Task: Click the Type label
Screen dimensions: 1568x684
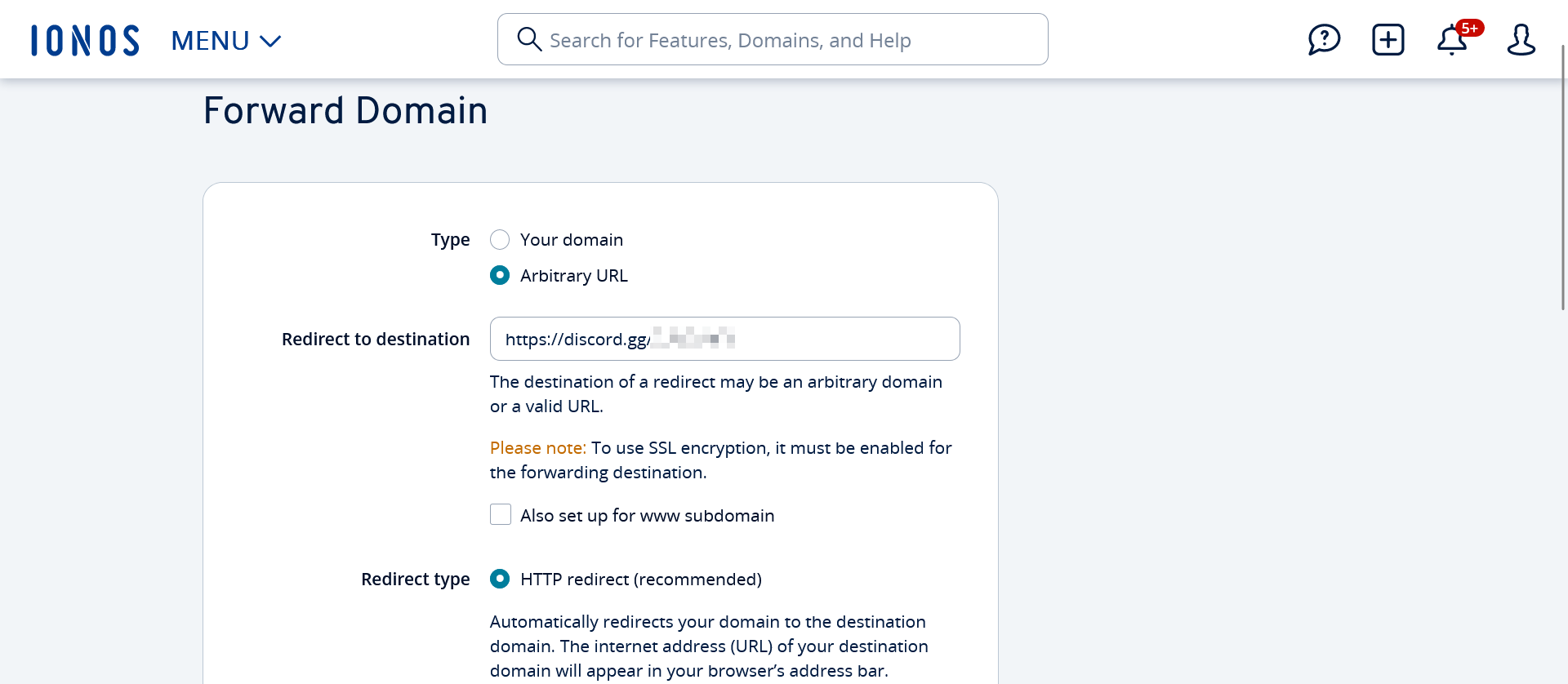Action: point(451,240)
